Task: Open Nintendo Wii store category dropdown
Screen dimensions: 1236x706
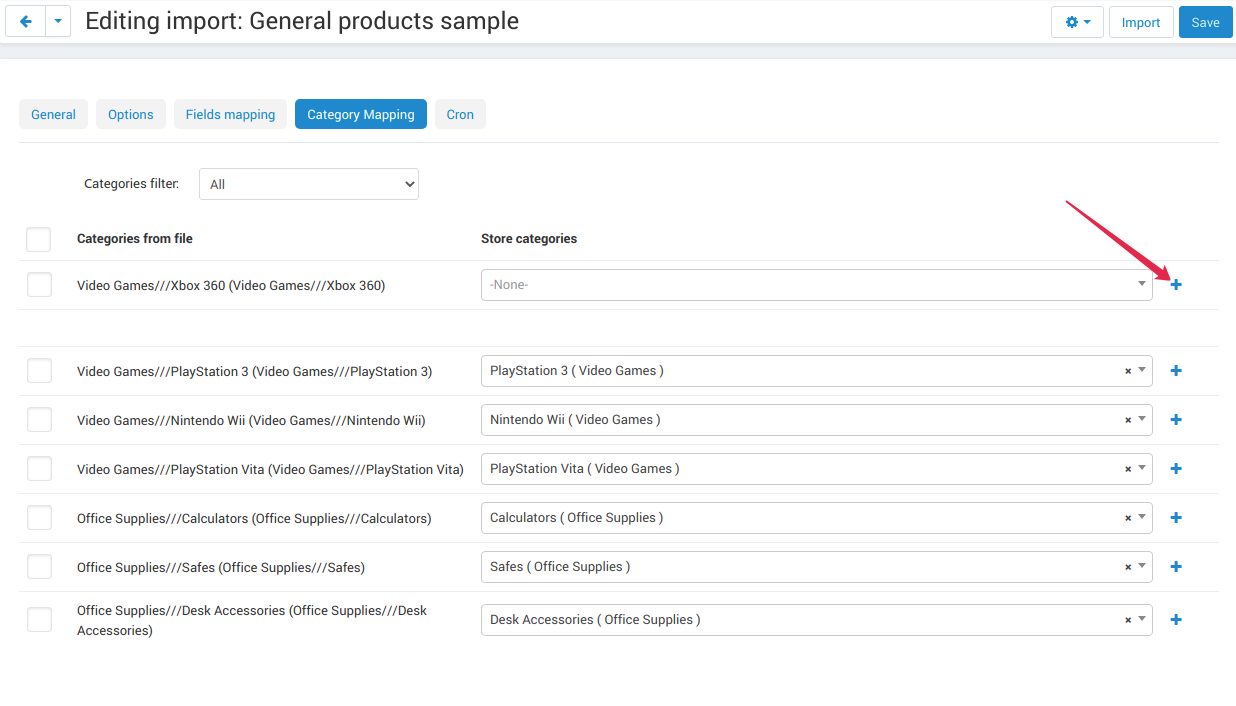Action: point(816,420)
